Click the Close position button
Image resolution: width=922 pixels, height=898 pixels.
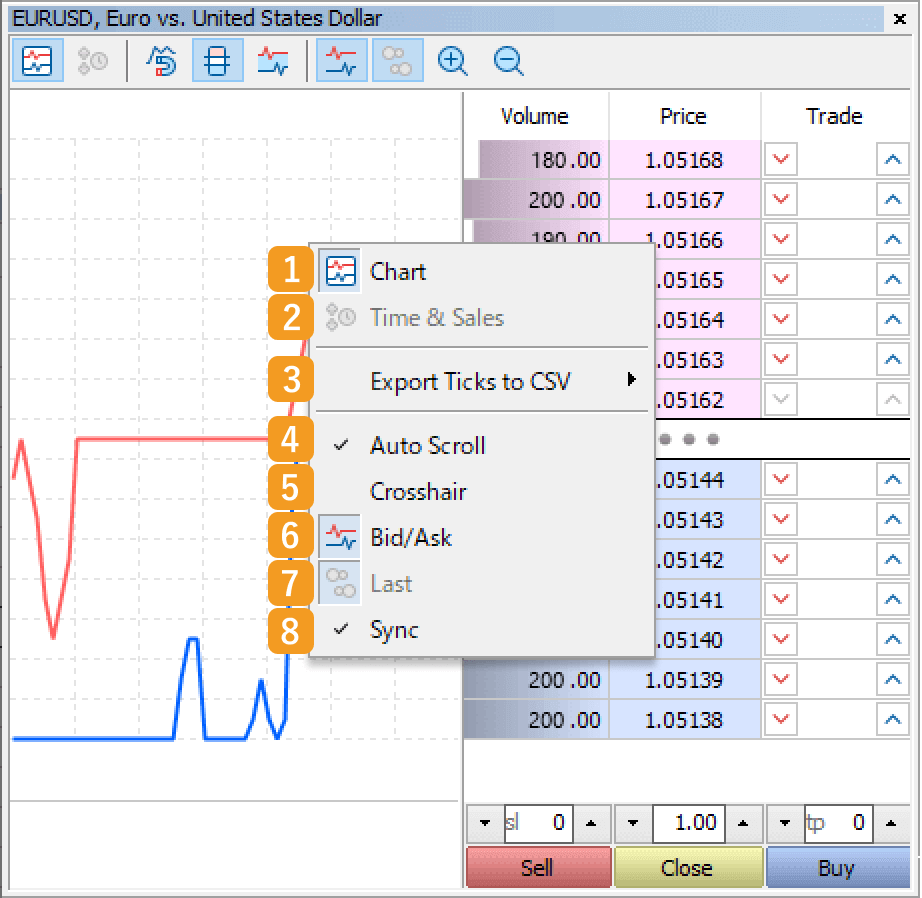(x=688, y=867)
